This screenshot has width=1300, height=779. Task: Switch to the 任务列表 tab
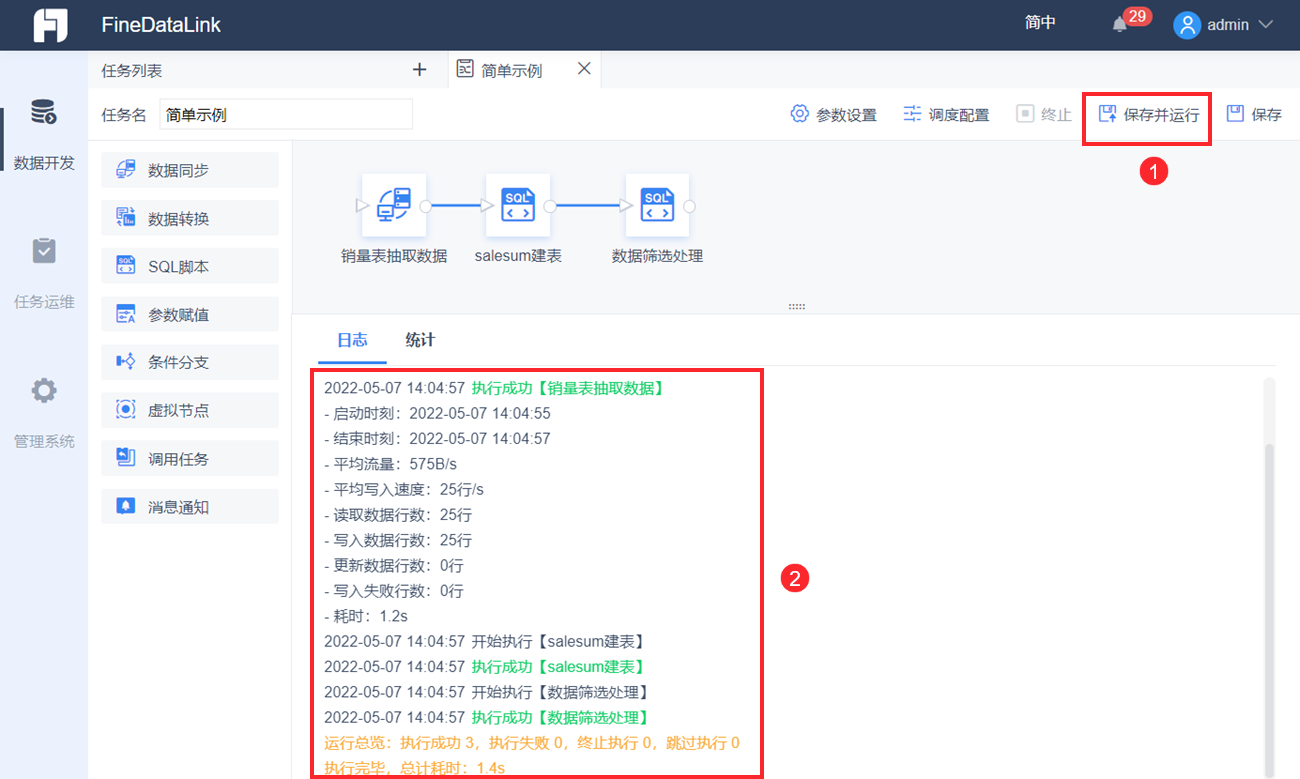click(132, 70)
